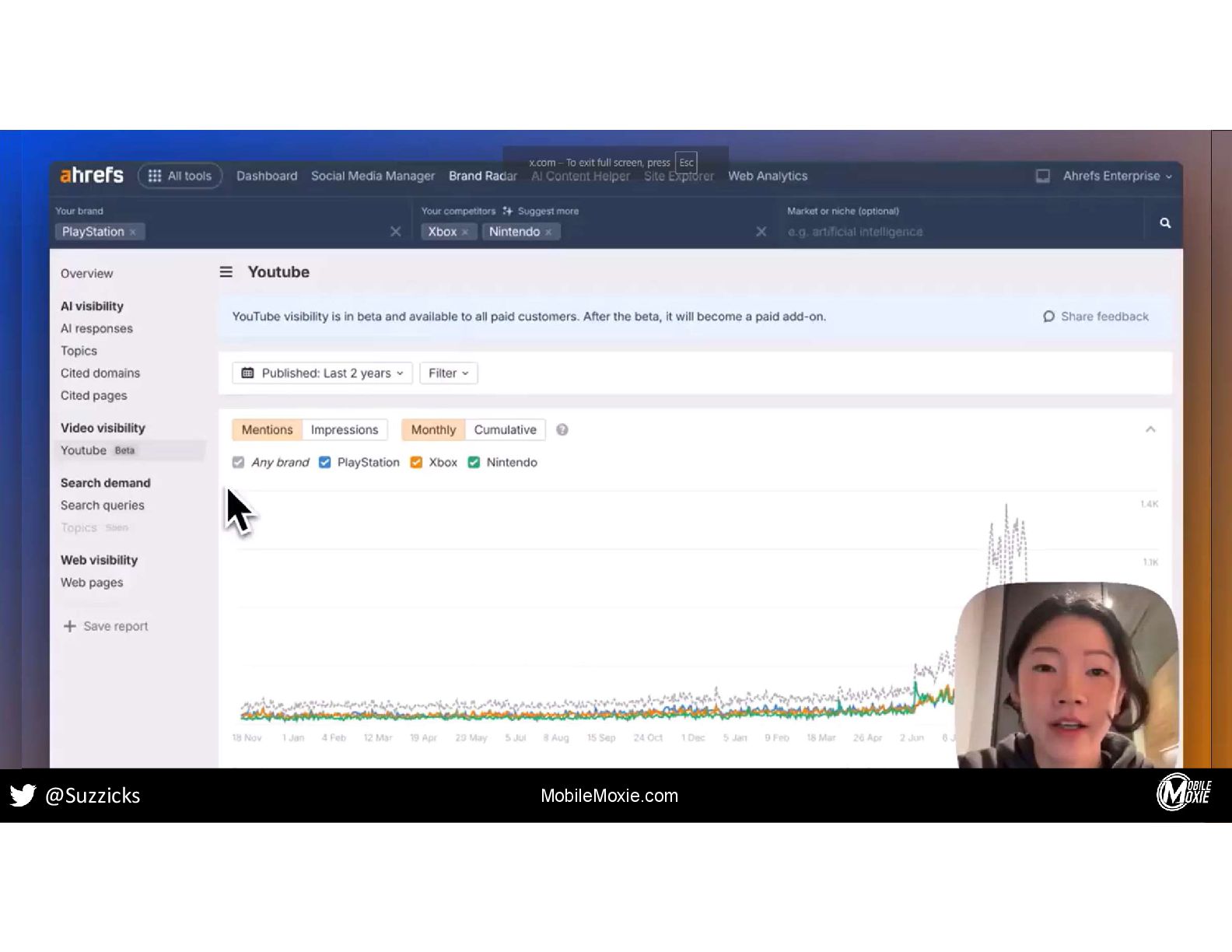Click MobileMoxie.com text
Viewport: 1232px width, 952px height.
point(609,796)
